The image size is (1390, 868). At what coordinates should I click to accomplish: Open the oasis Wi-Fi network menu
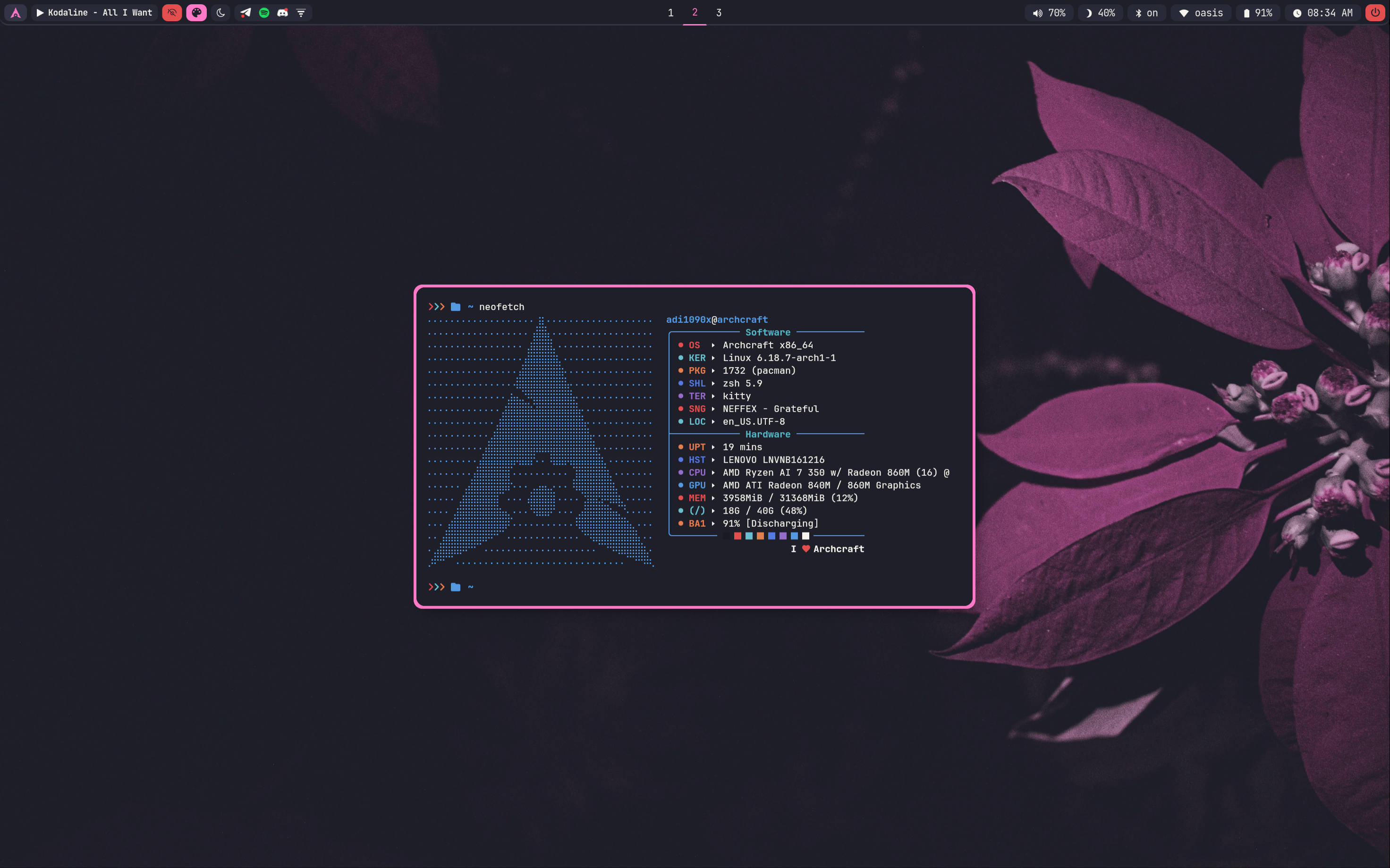(1201, 13)
